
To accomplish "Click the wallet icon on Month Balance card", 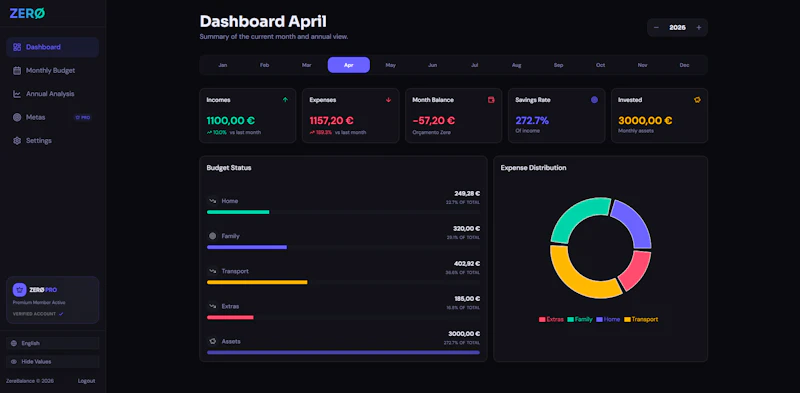I will 491,100.
